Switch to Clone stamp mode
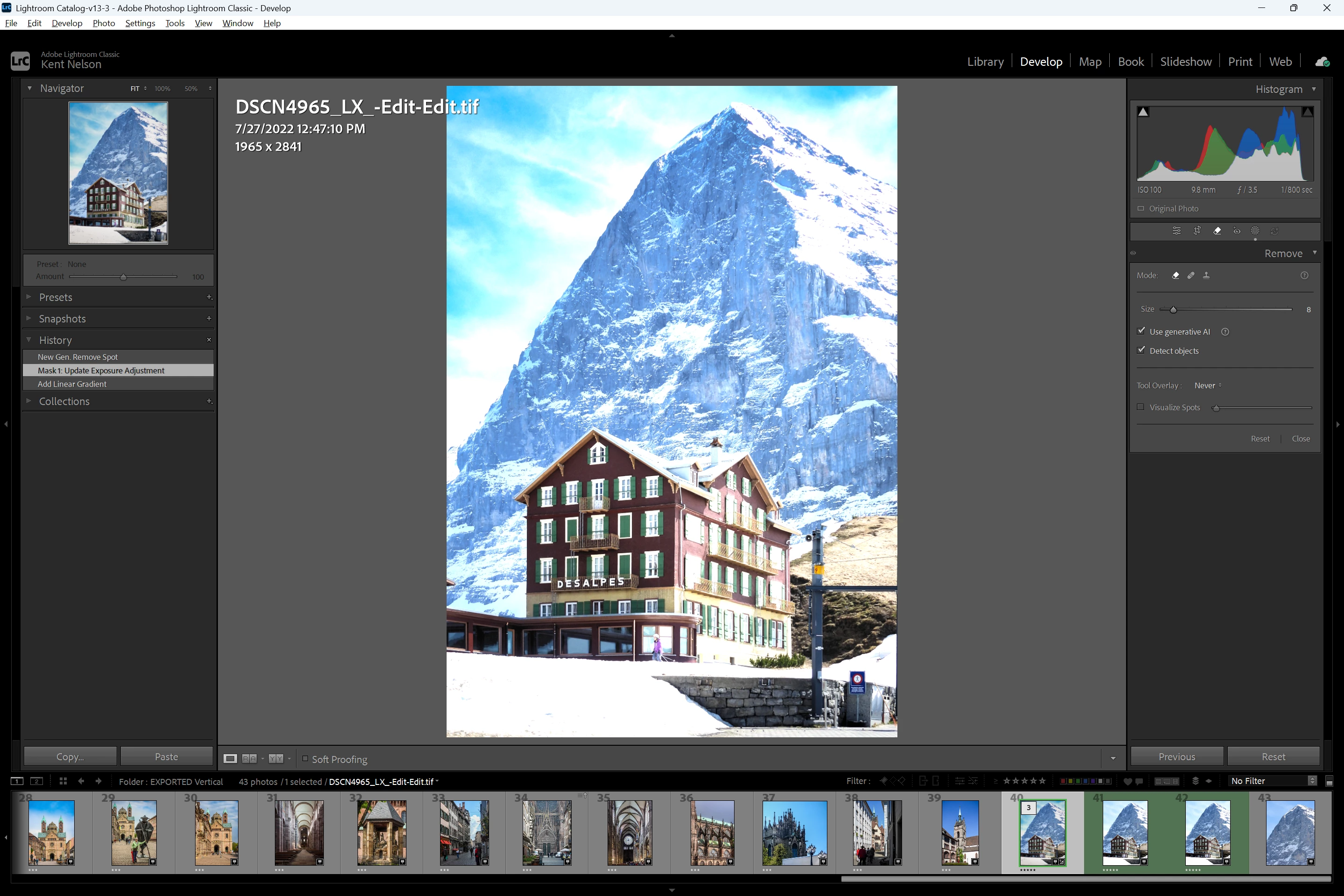 1206,275
